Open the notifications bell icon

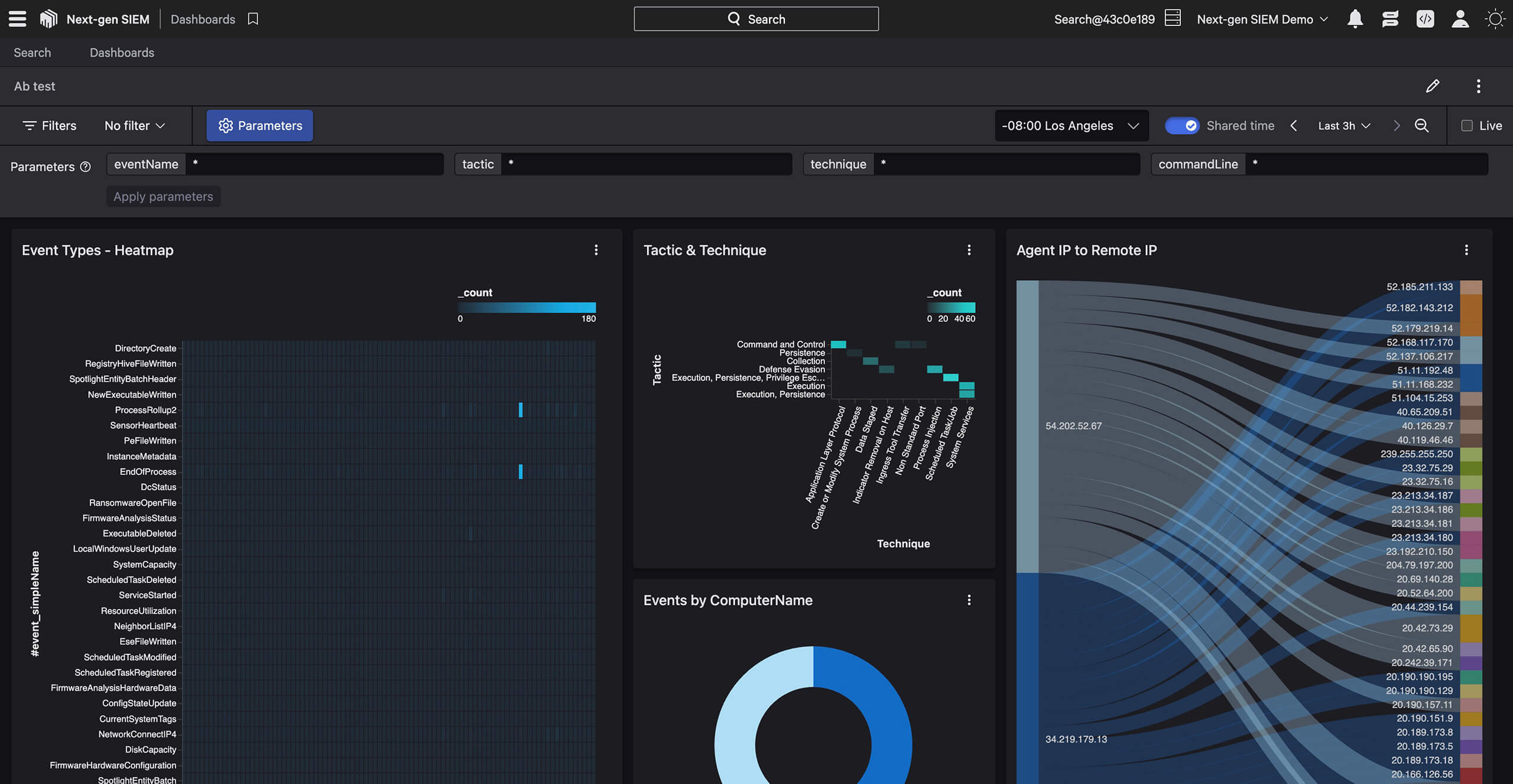tap(1355, 19)
